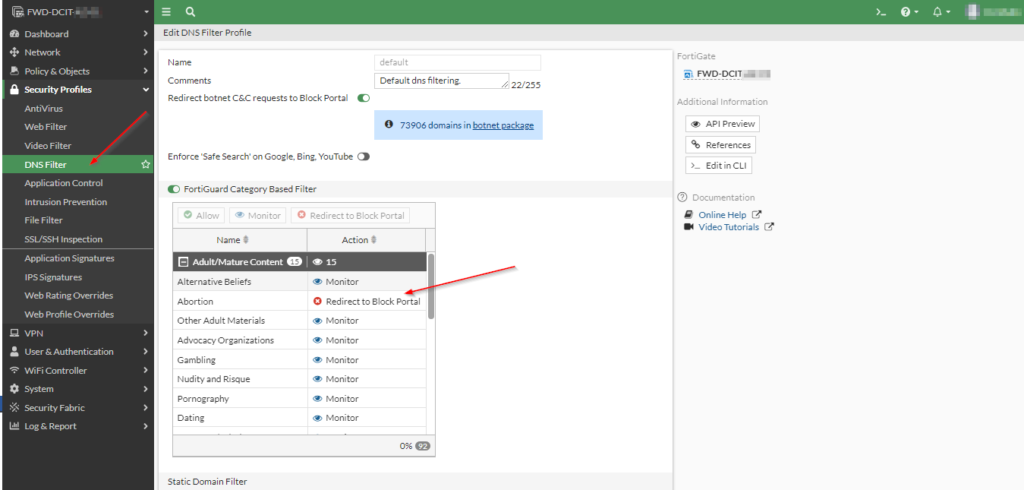The height and width of the screenshot is (490, 1024).
Task: Click Edit in CLI button
Action: 718,165
